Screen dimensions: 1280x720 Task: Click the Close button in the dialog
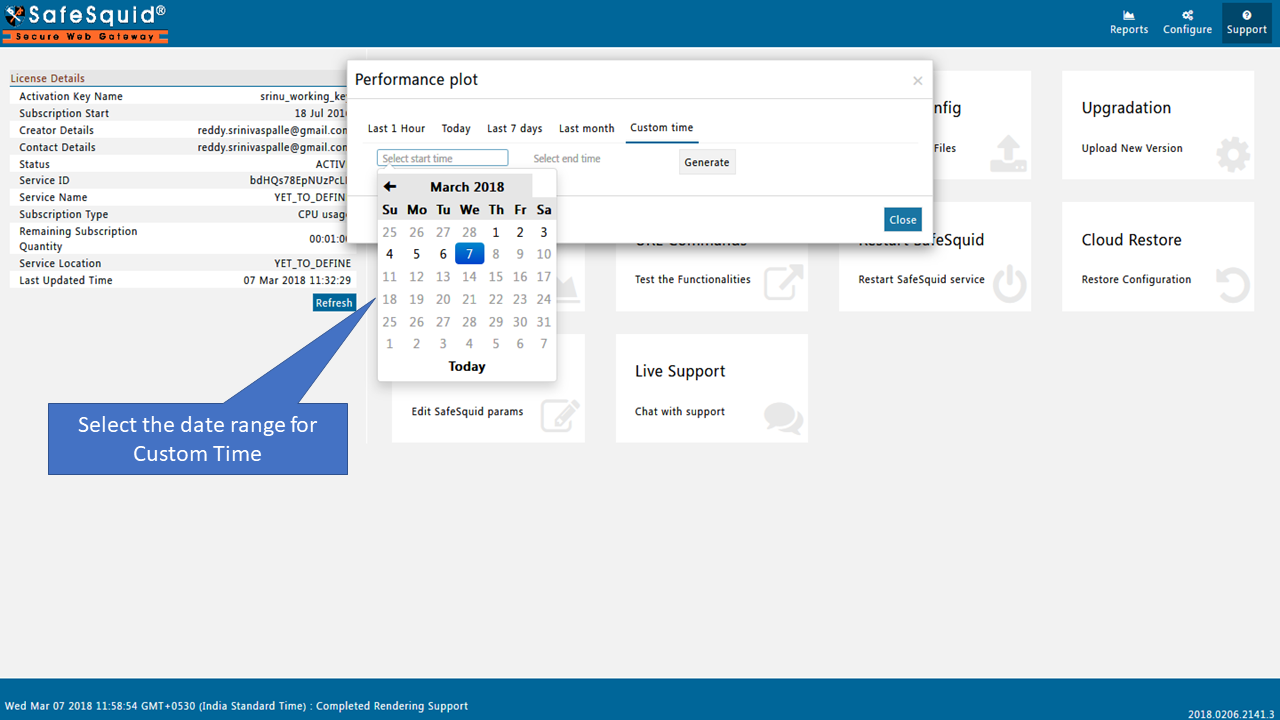pyautogui.click(x=903, y=220)
